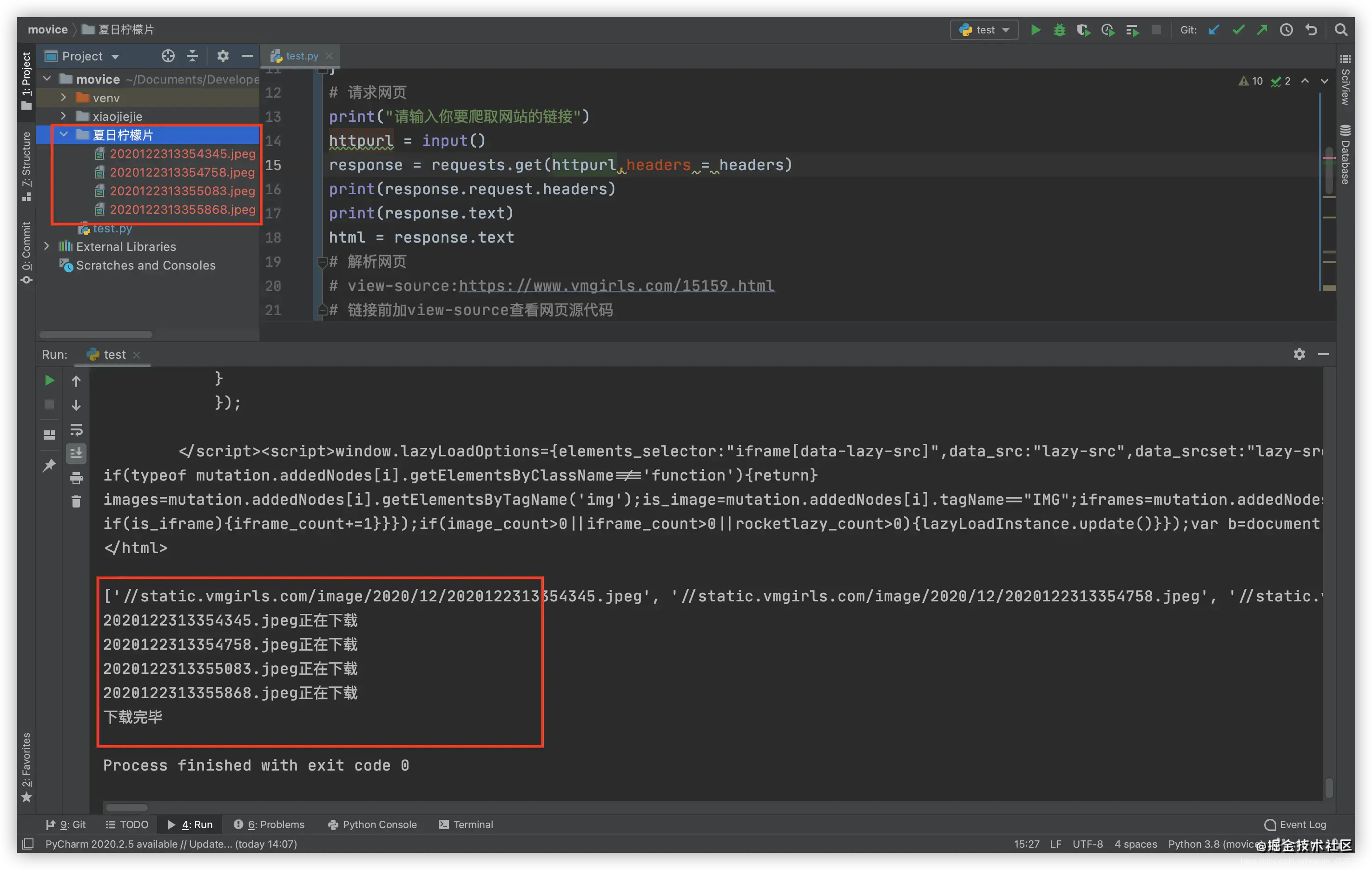Viewport: 1372px width, 870px height.
Task: Rollback changes with undo arrow icon
Action: coord(1311,30)
